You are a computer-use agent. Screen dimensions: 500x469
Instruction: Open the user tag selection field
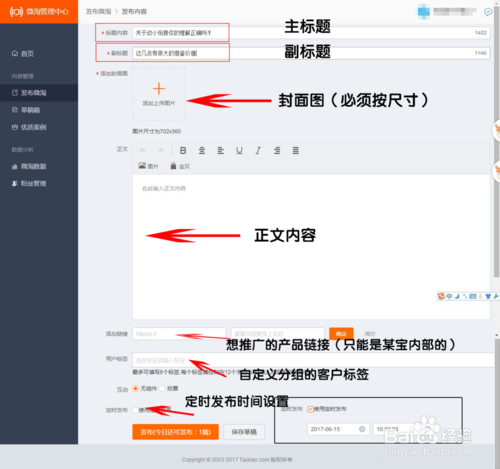(x=313, y=360)
